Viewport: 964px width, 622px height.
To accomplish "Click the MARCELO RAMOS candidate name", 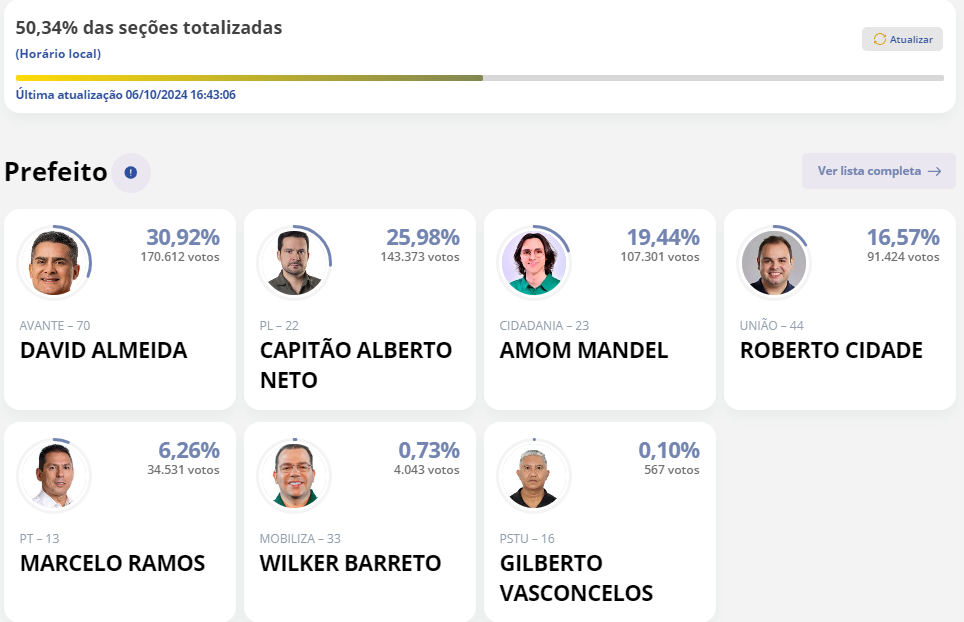I will pos(113,563).
